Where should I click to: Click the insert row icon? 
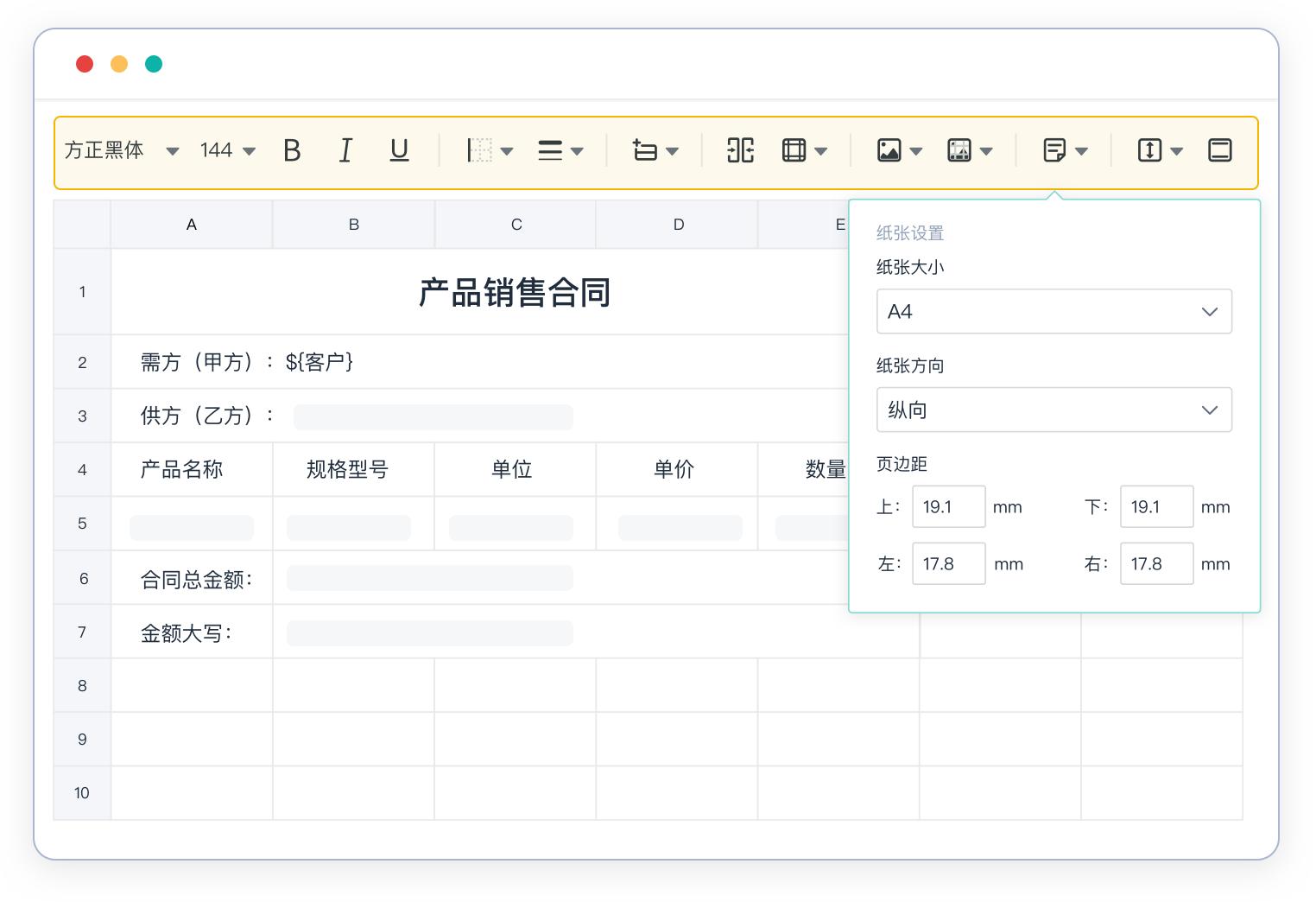[645, 150]
